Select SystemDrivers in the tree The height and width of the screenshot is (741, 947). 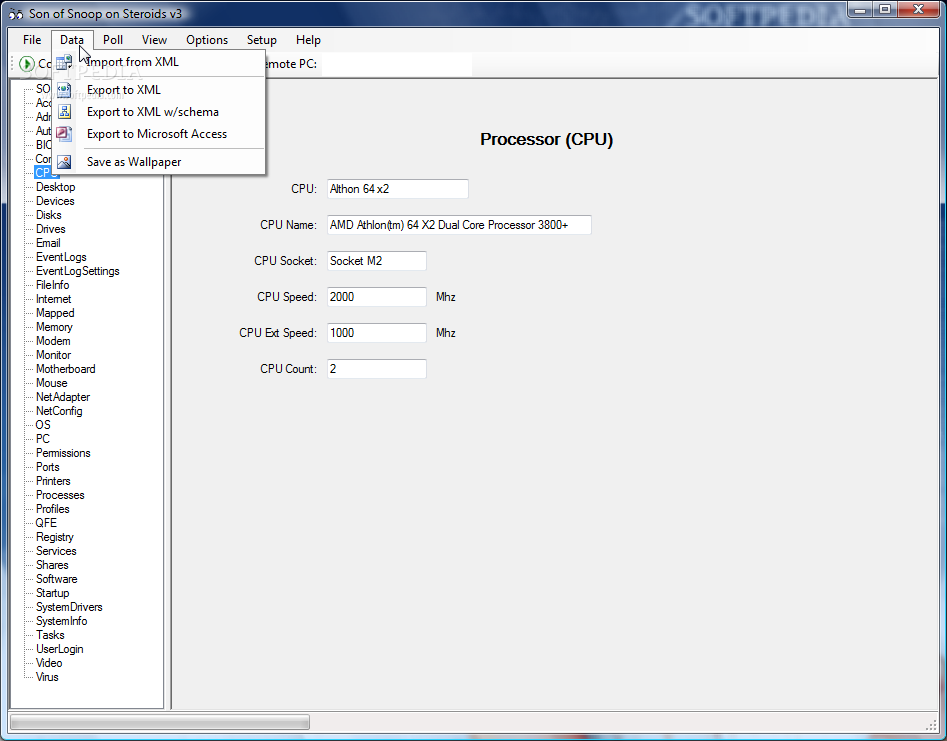69,607
